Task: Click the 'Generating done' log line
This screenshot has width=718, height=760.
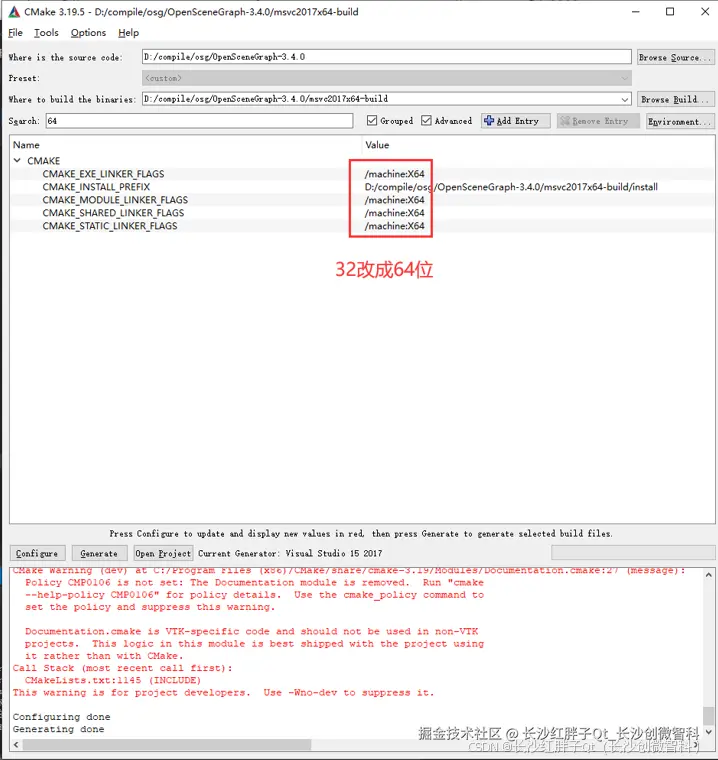Action: 58,729
